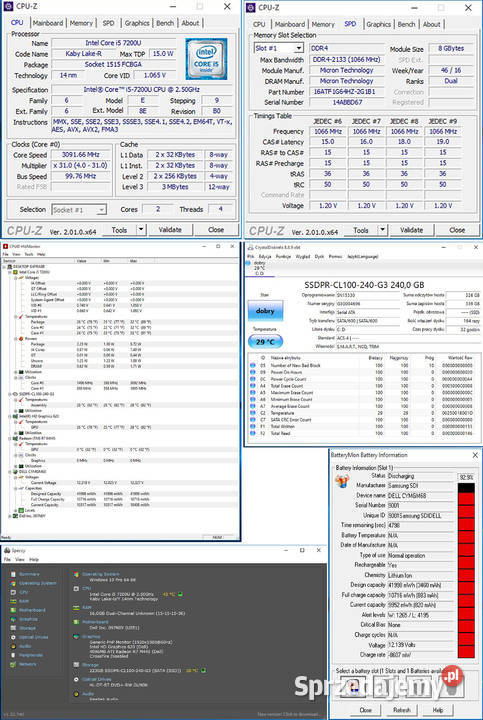Click the SSDPR-CL100 drive icon in HWMonitor
483x720 pixels.
[15, 394]
